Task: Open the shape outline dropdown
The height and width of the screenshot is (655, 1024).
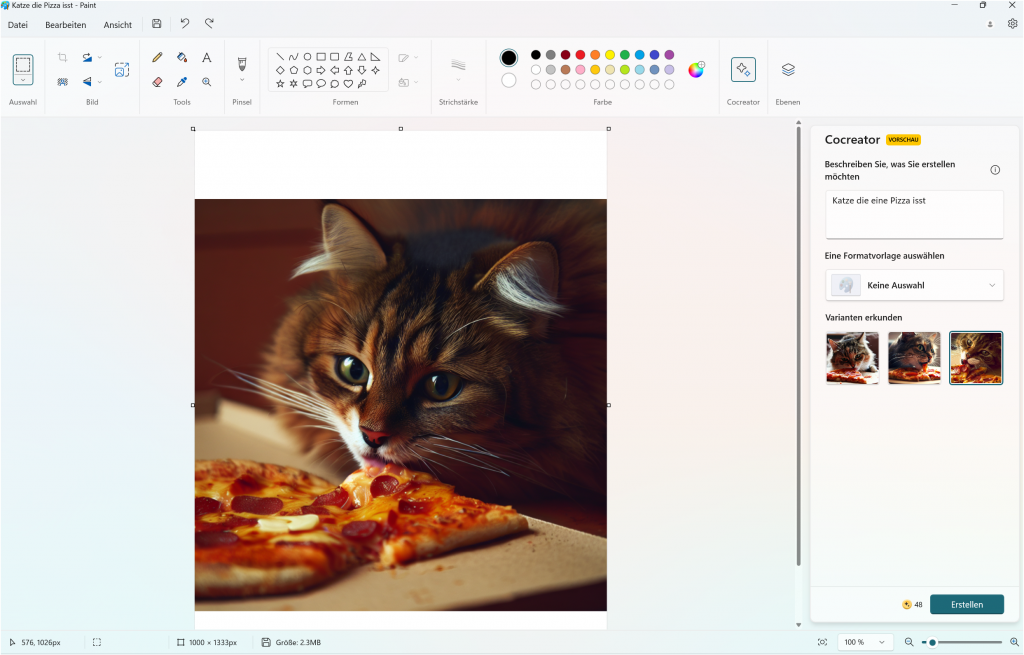Action: pyautogui.click(x=408, y=57)
